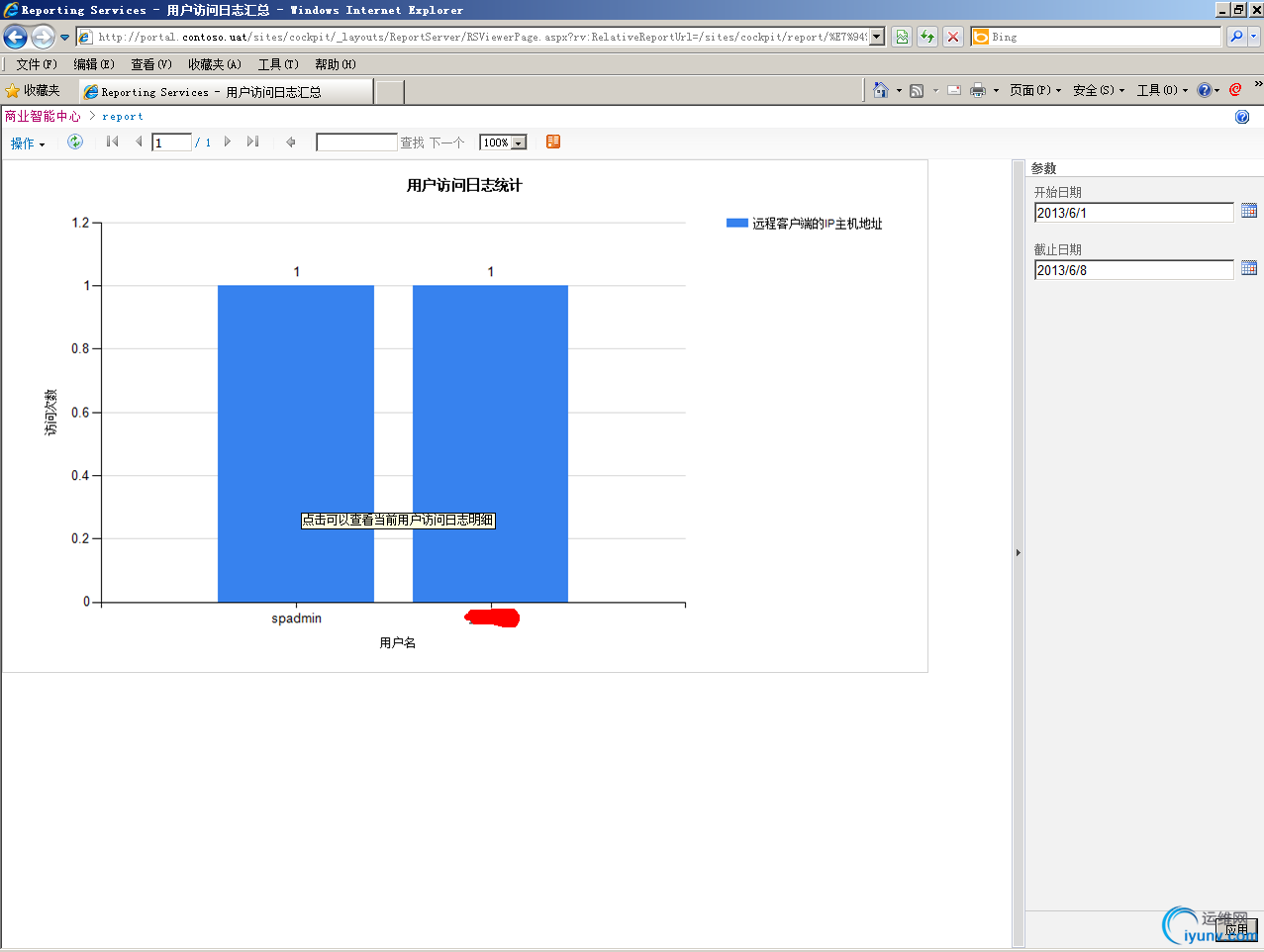1264x952 pixels.
Task: Click the second user's blue bar
Action: [490, 443]
